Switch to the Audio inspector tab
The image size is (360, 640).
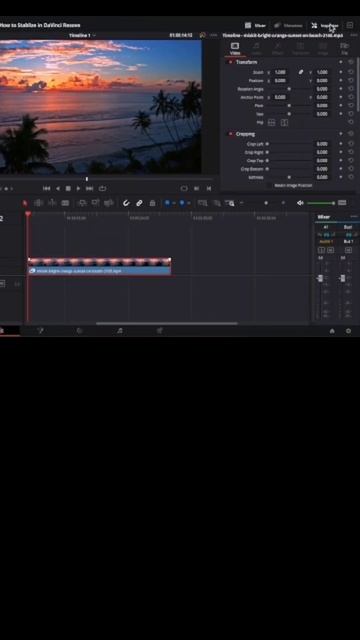click(257, 48)
